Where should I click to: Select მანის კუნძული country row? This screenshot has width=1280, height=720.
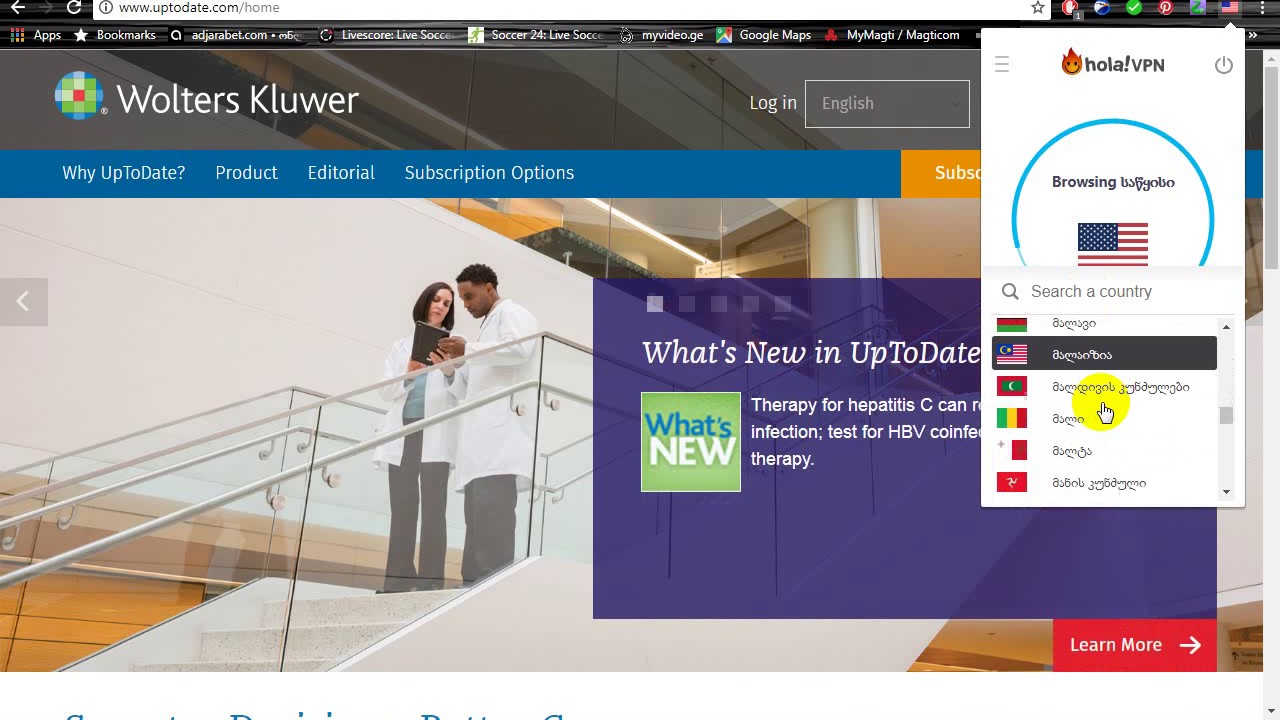pyautogui.click(x=1104, y=483)
